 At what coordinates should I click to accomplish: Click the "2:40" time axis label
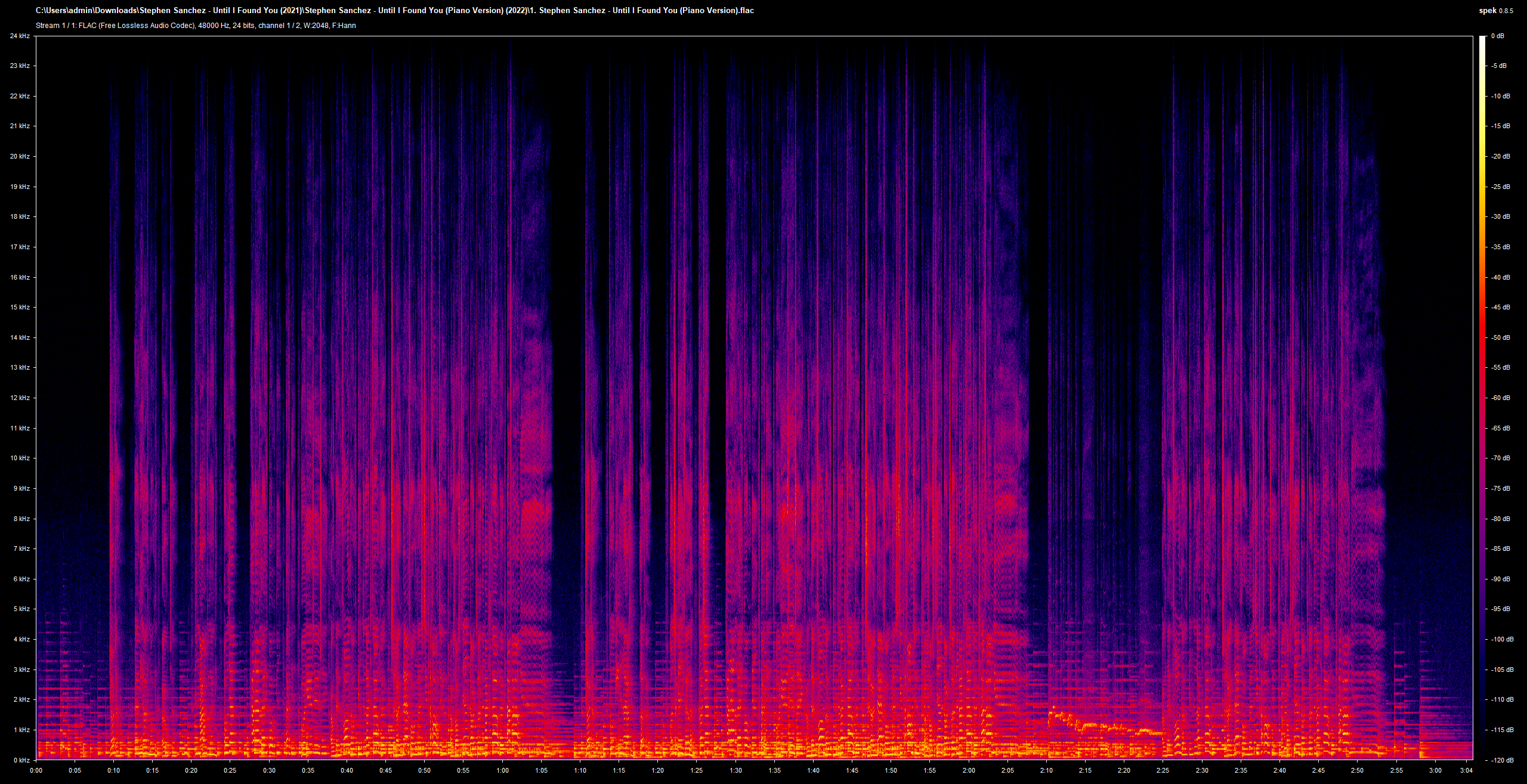(1279, 770)
